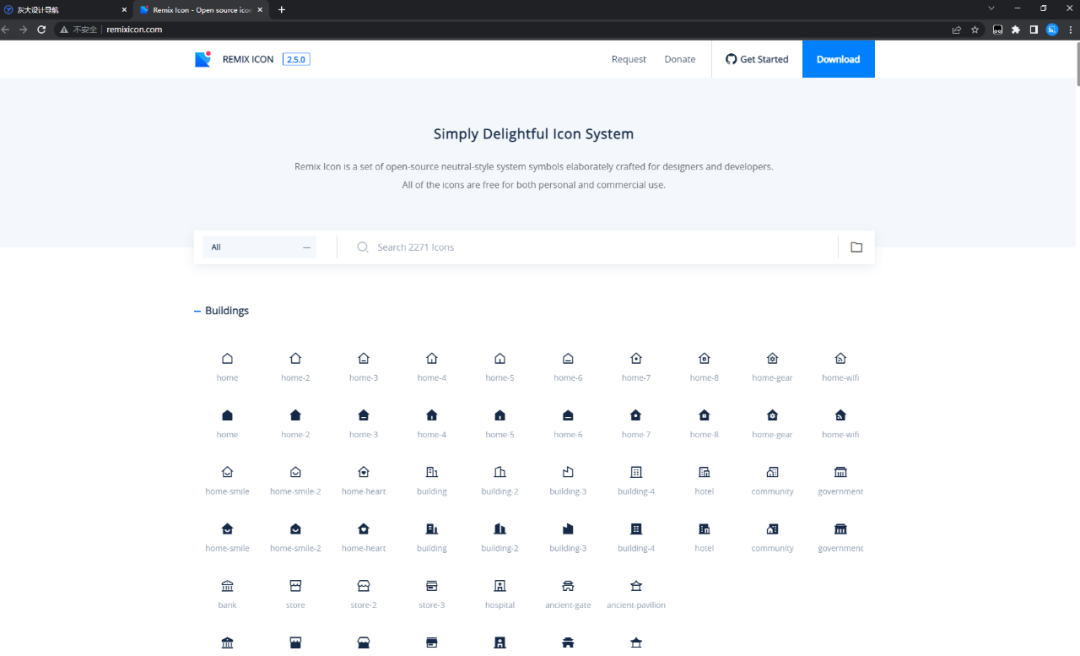Select the outline home-6 icon
The height and width of the screenshot is (656, 1080).
568,358
